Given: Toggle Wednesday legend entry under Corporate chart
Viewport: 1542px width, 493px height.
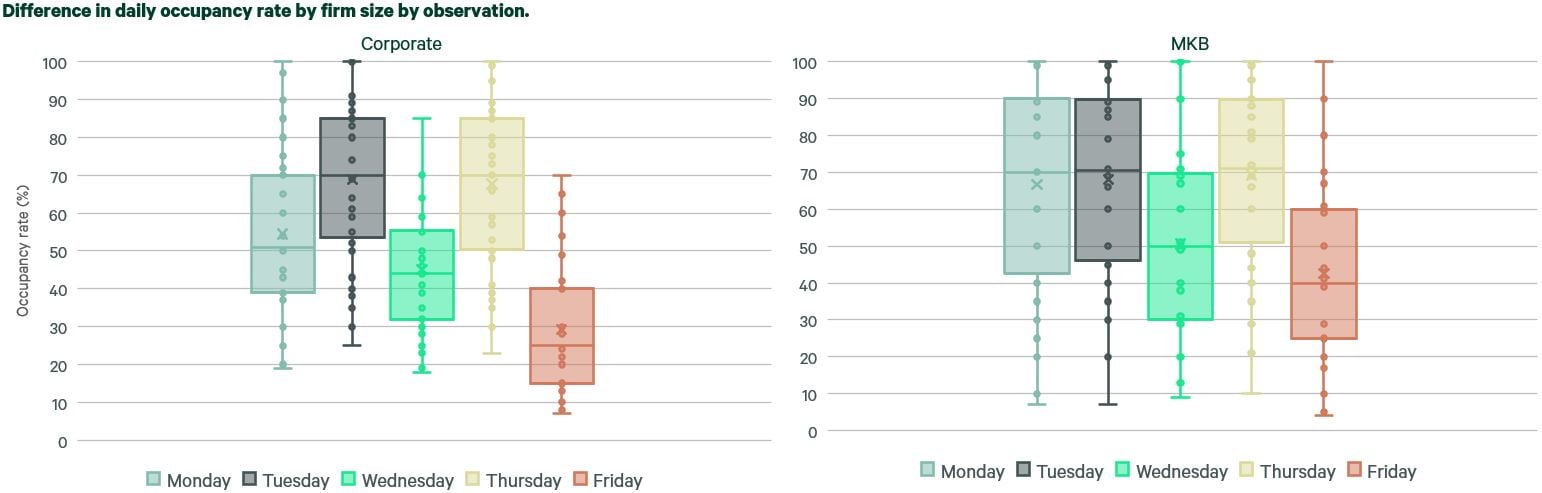Looking at the screenshot, I should coord(397,480).
